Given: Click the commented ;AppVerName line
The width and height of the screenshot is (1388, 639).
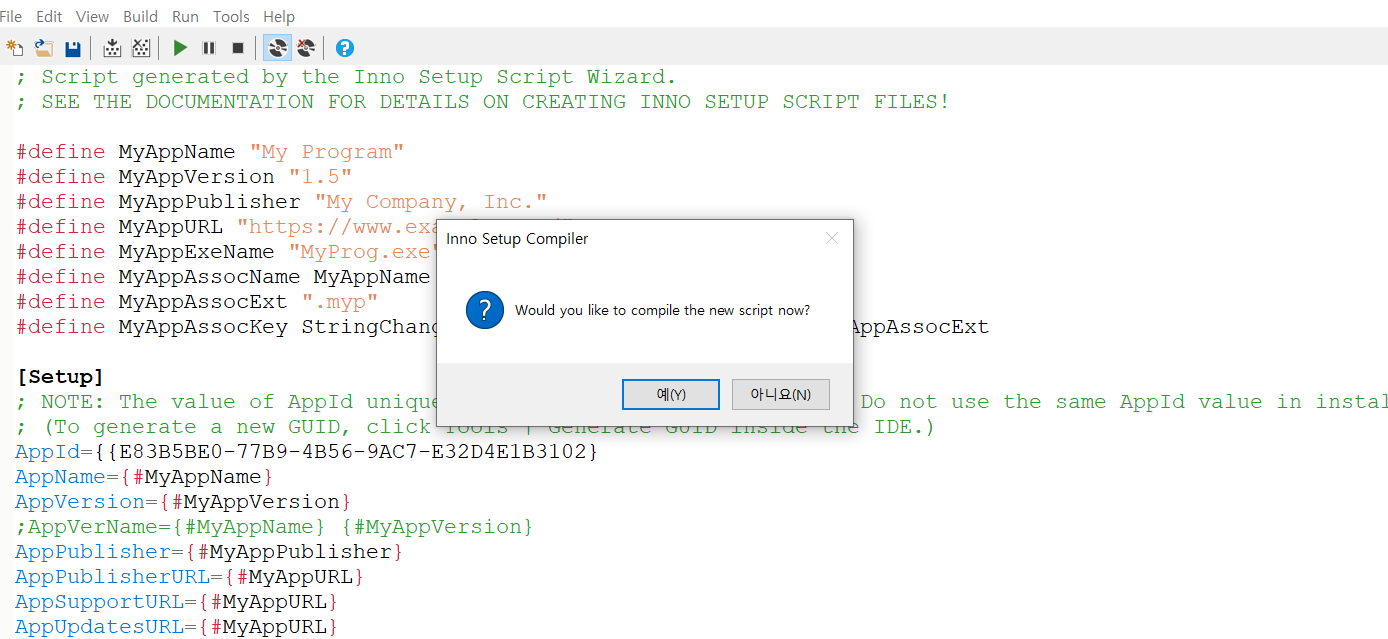Looking at the screenshot, I should pos(274,527).
